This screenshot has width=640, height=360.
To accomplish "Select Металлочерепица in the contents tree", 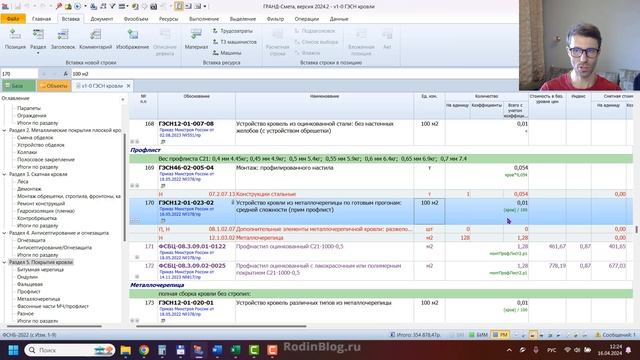I will 38,299.
